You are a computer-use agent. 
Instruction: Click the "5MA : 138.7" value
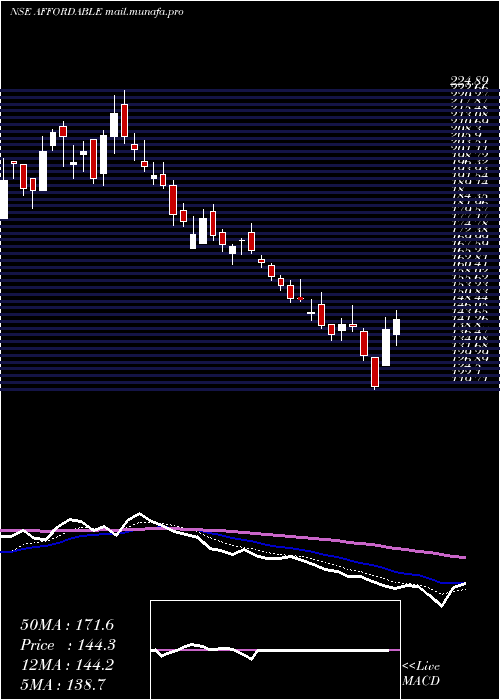[x=62, y=685]
